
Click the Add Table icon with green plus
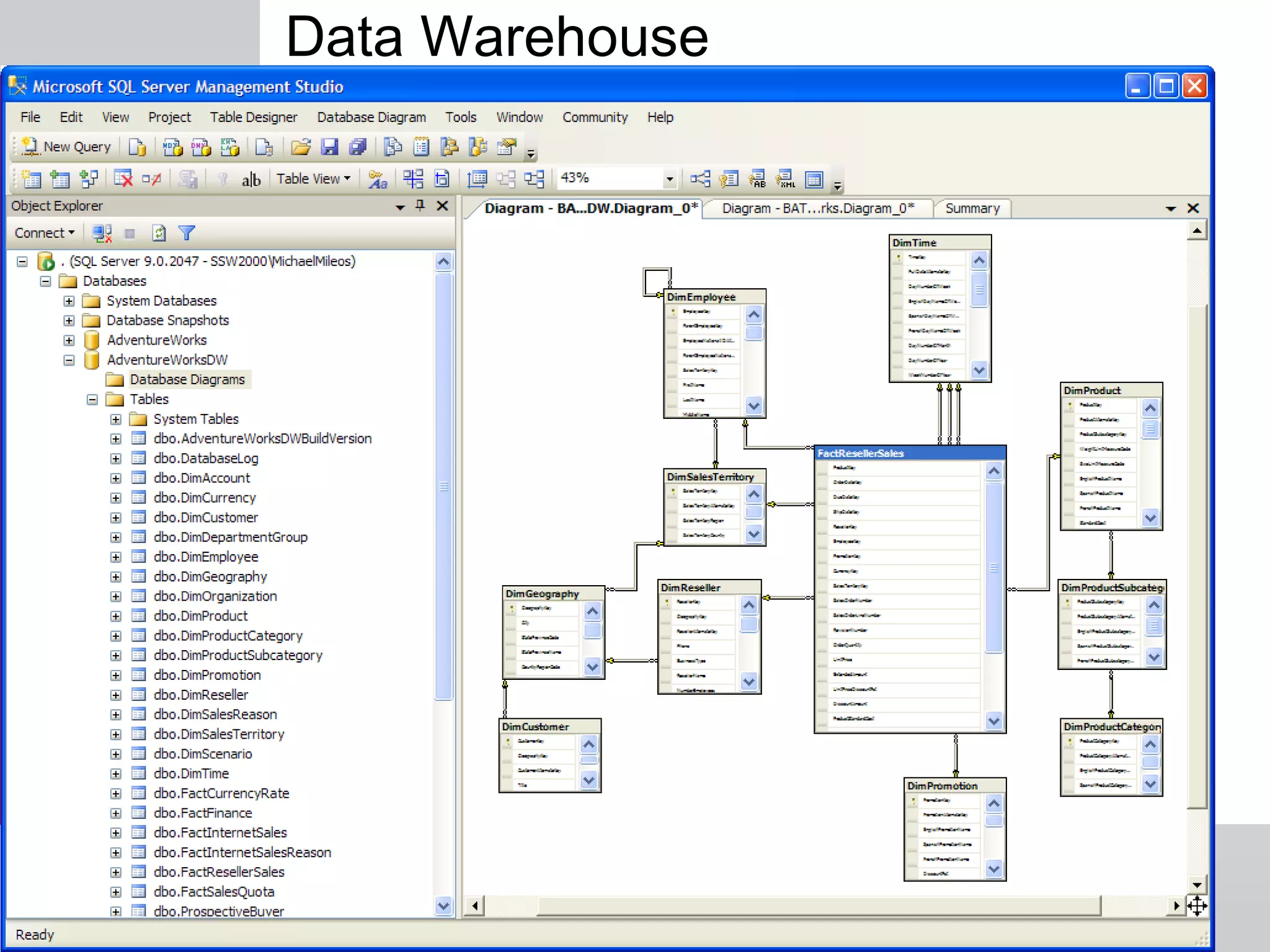pos(60,179)
